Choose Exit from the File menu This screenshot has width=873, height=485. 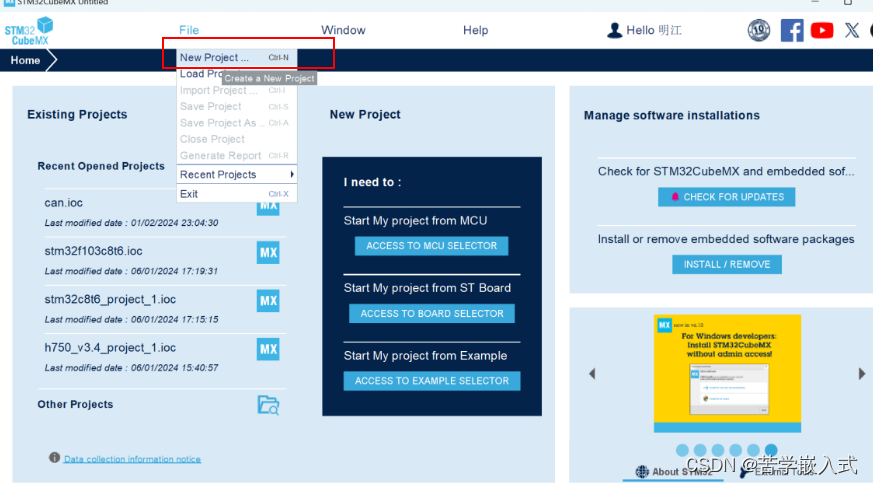[x=237, y=194]
